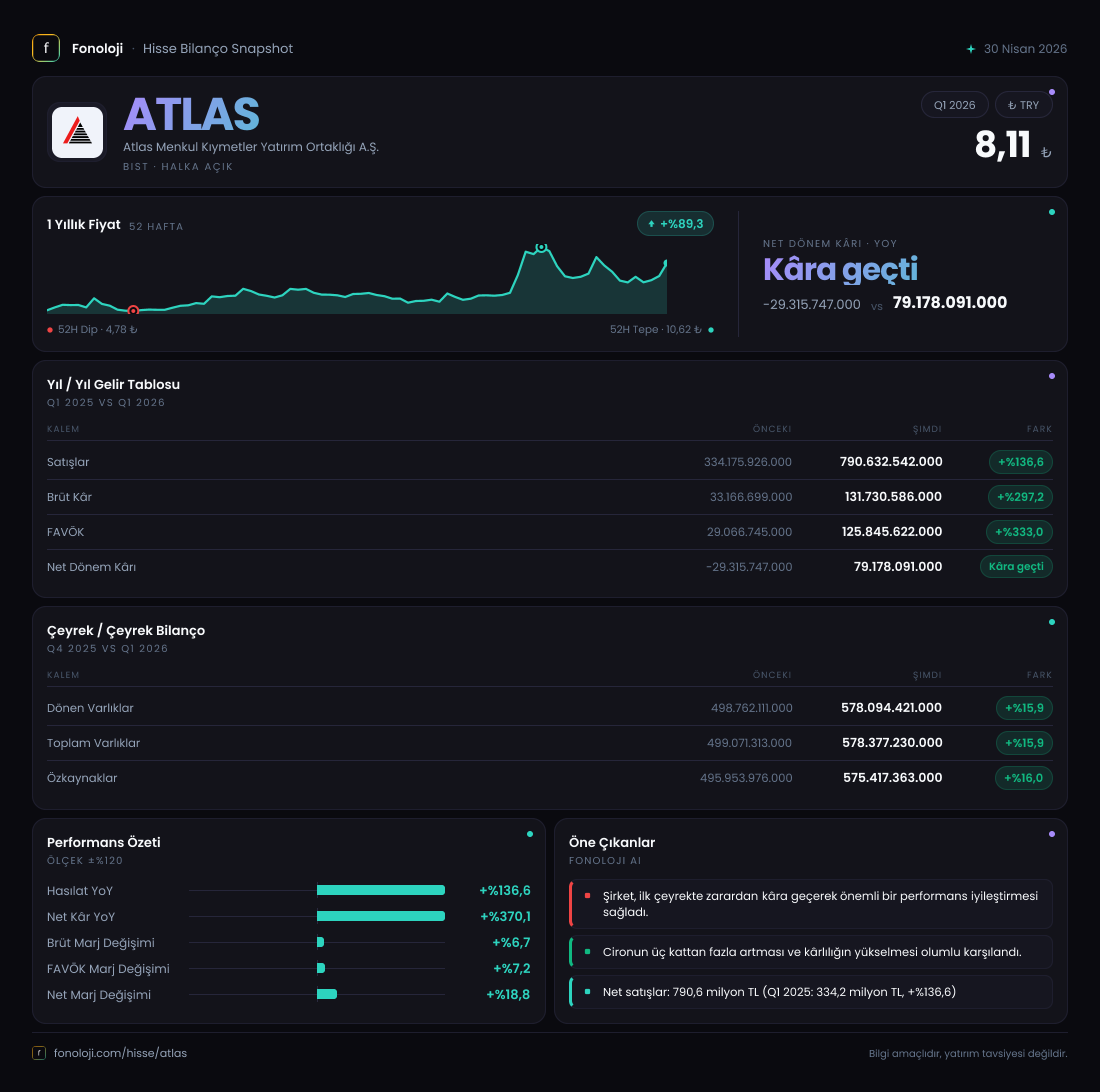Click the purple dot in ATLAS header card corner
This screenshot has width=1100, height=1092.
[1051, 91]
